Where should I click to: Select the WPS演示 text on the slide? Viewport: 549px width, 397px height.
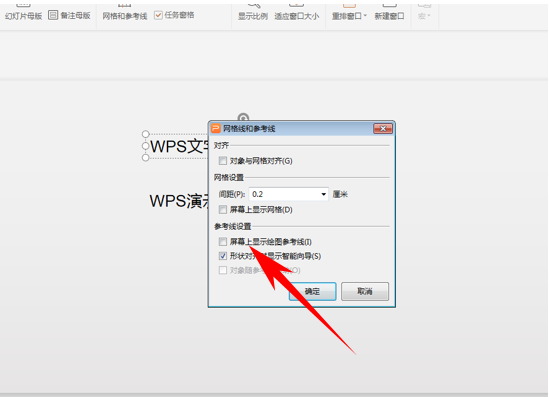pyautogui.click(x=179, y=201)
